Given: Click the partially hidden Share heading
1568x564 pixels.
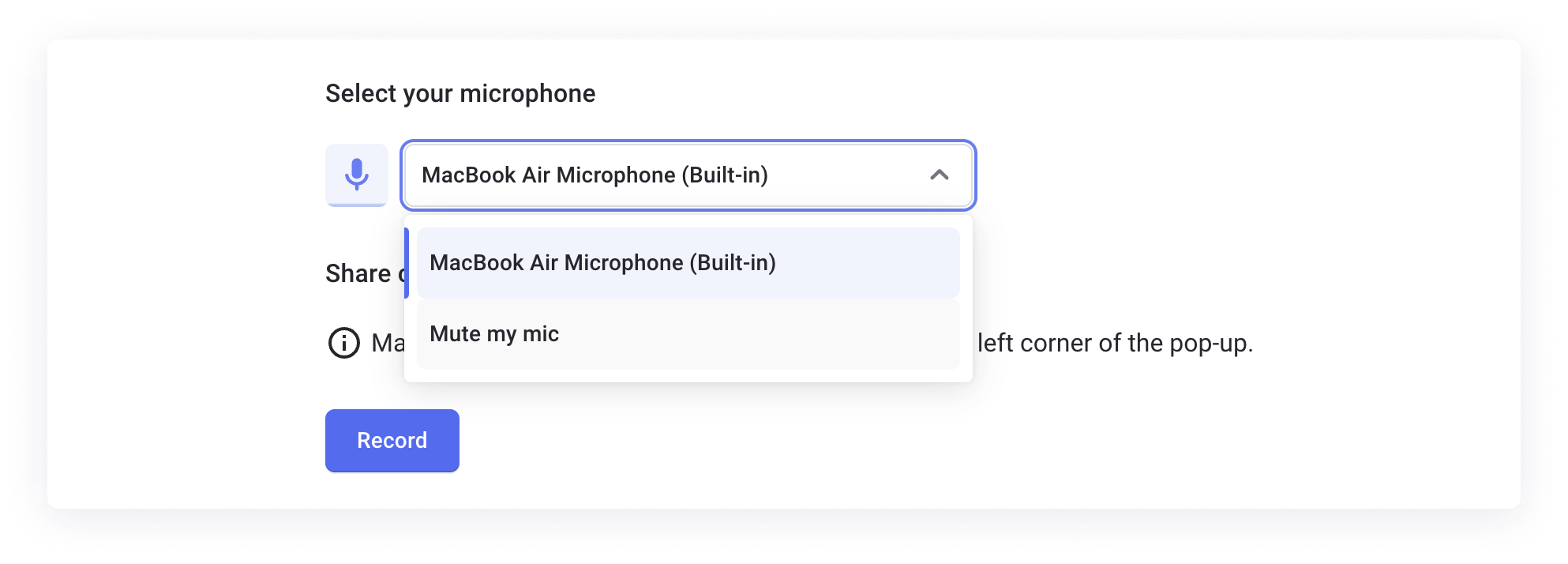Looking at the screenshot, I should click(360, 273).
